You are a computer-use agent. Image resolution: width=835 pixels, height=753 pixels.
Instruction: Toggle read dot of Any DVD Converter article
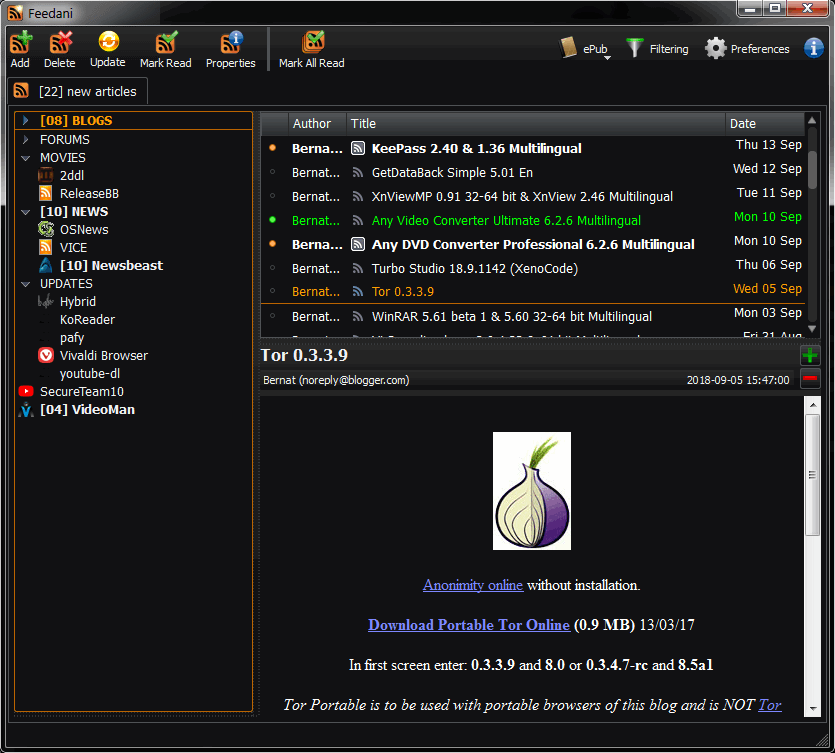coord(273,244)
